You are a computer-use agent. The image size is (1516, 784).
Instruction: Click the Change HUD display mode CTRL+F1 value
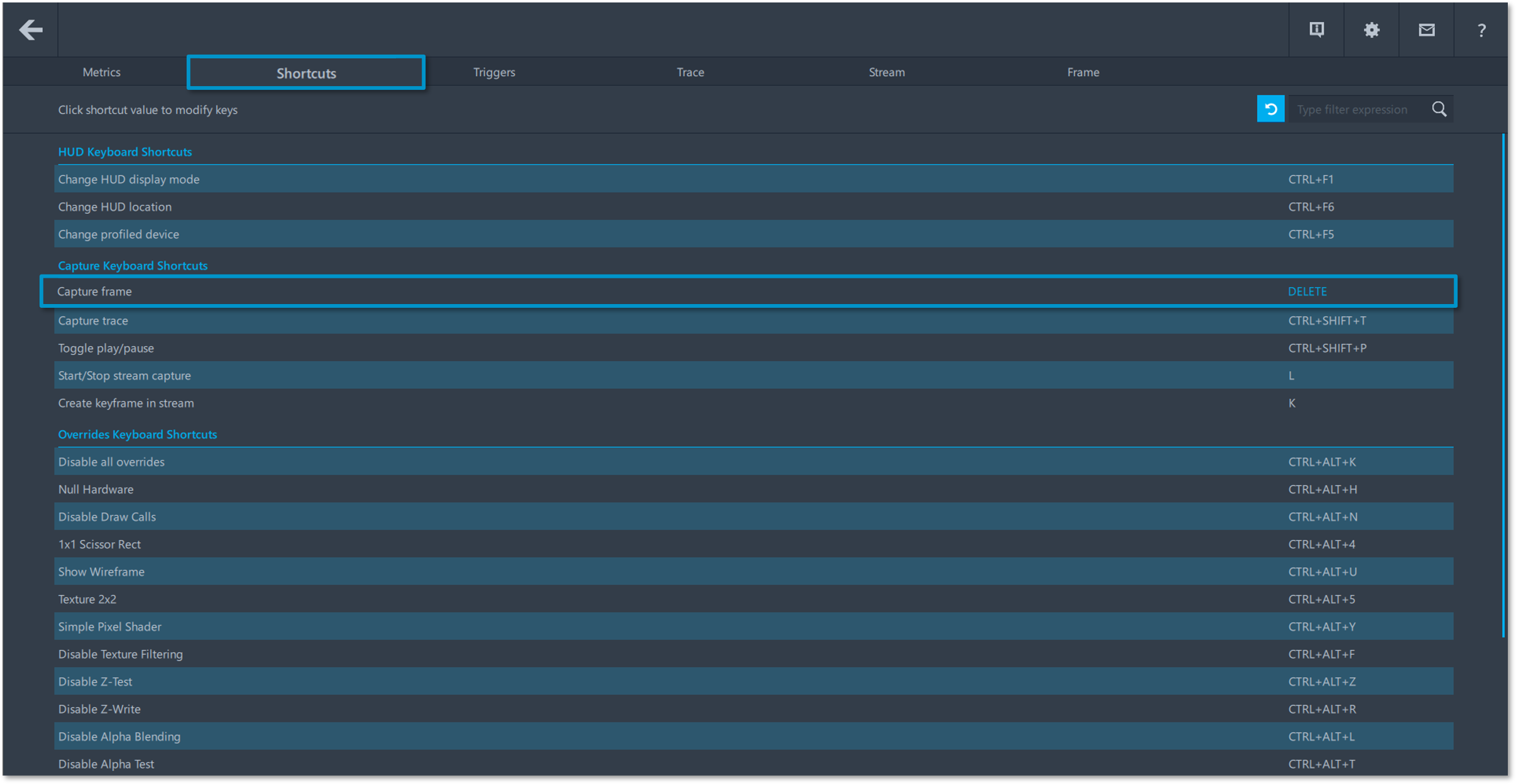point(1310,180)
